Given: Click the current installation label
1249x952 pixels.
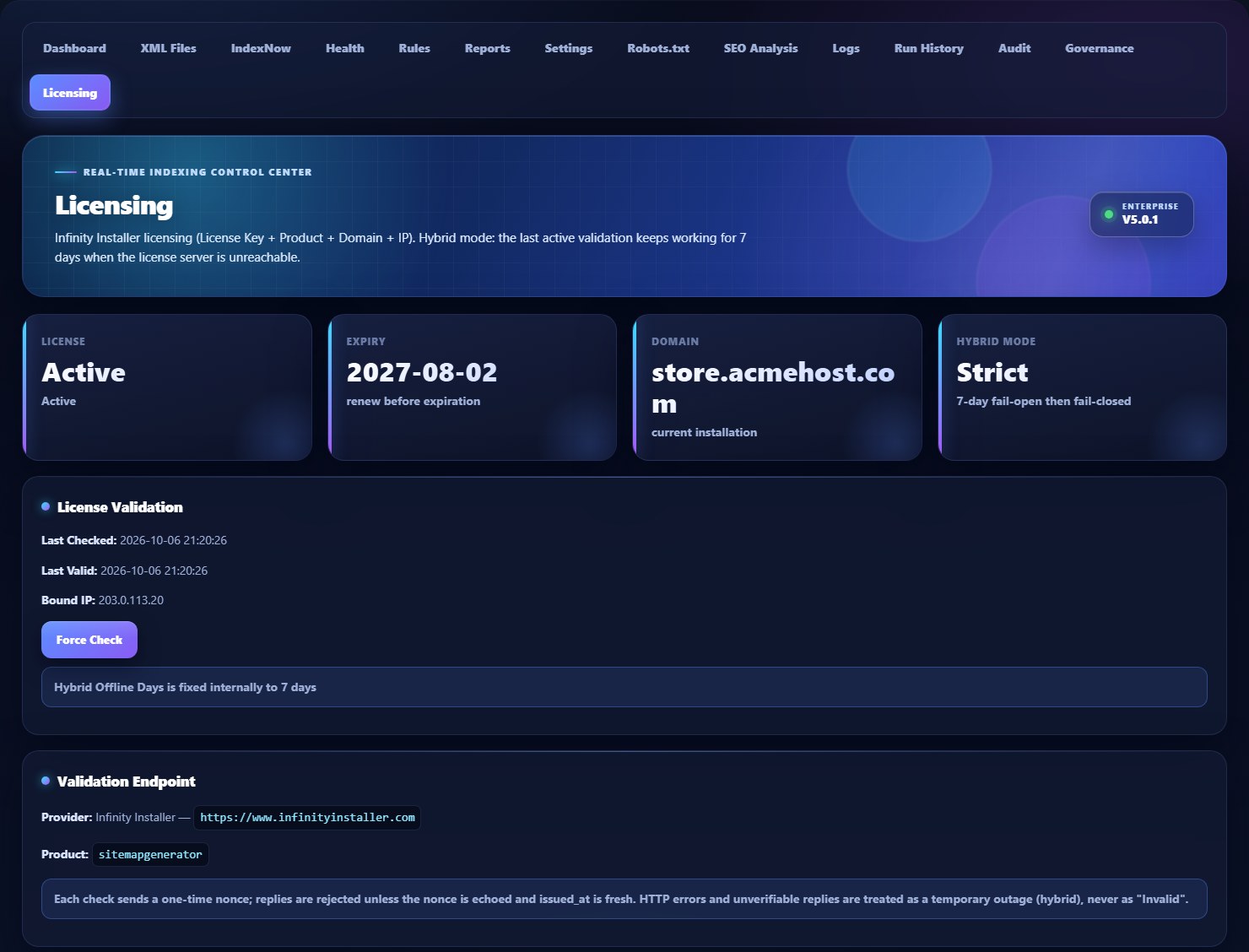Looking at the screenshot, I should (704, 432).
